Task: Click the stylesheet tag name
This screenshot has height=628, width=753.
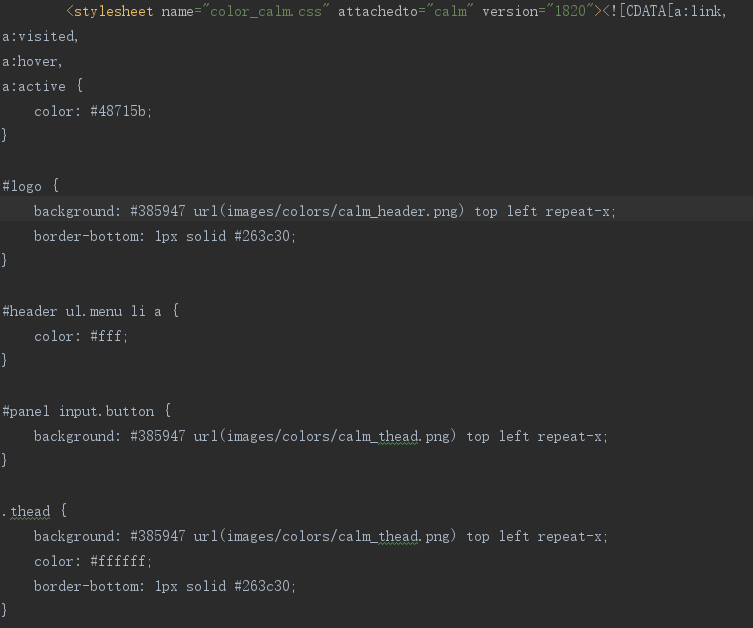Action: pos(113,12)
